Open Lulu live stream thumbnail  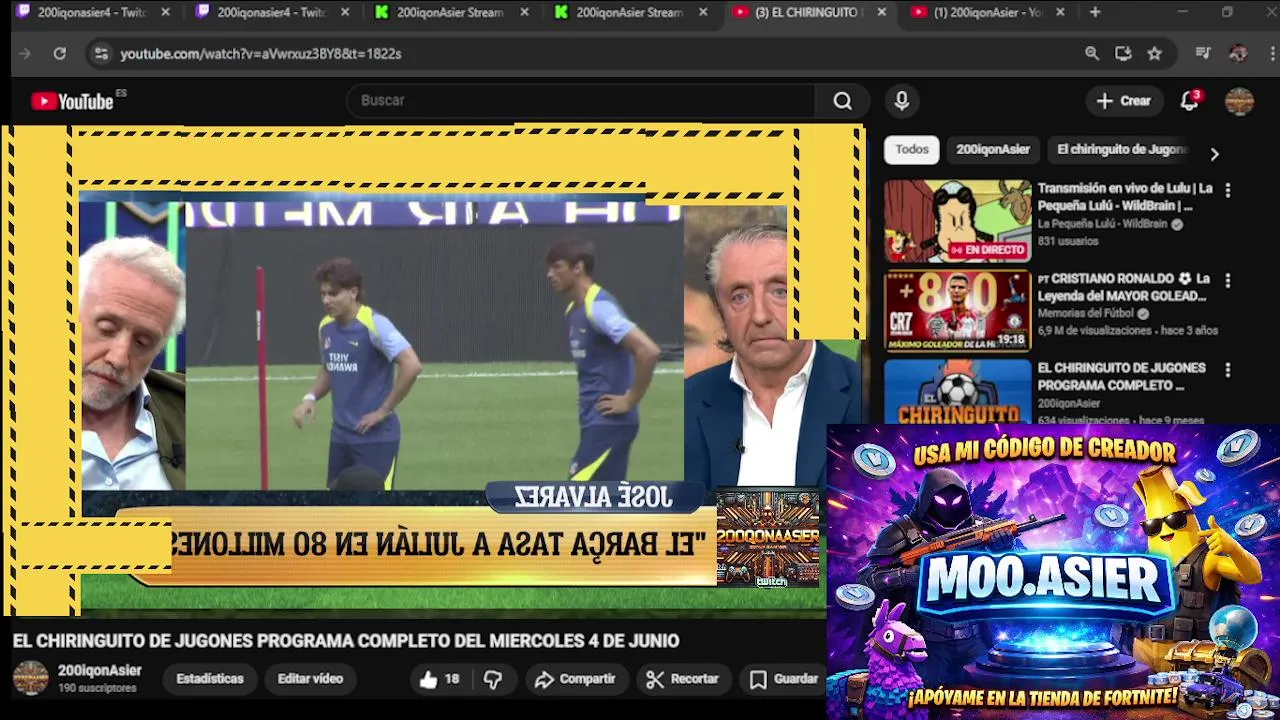pyautogui.click(x=957, y=221)
